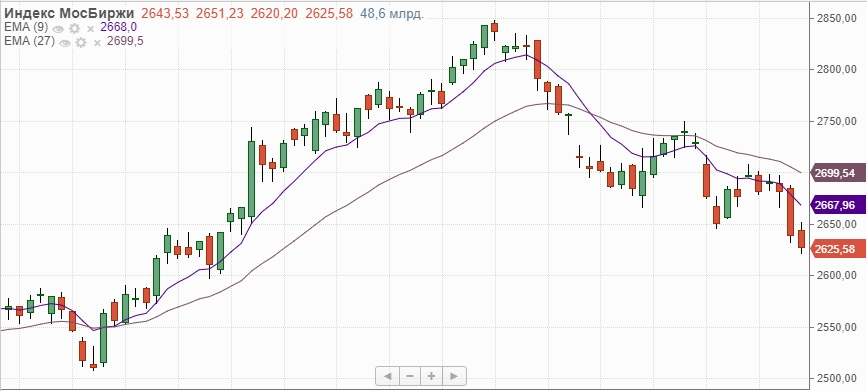The width and height of the screenshot is (867, 391).
Task: Click the high value 2651,23
Action: [x=220, y=14]
